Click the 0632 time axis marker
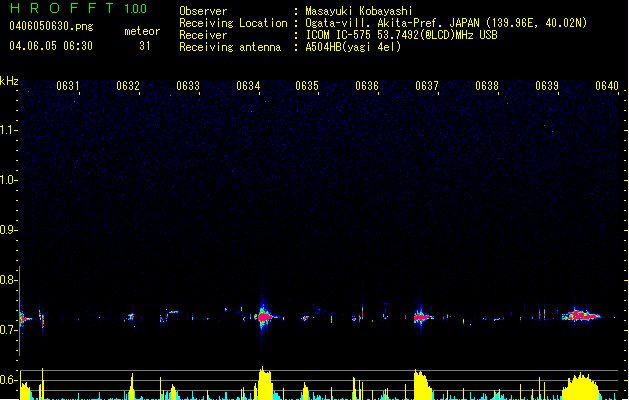Viewport: 629px width, 400px height. point(128,86)
